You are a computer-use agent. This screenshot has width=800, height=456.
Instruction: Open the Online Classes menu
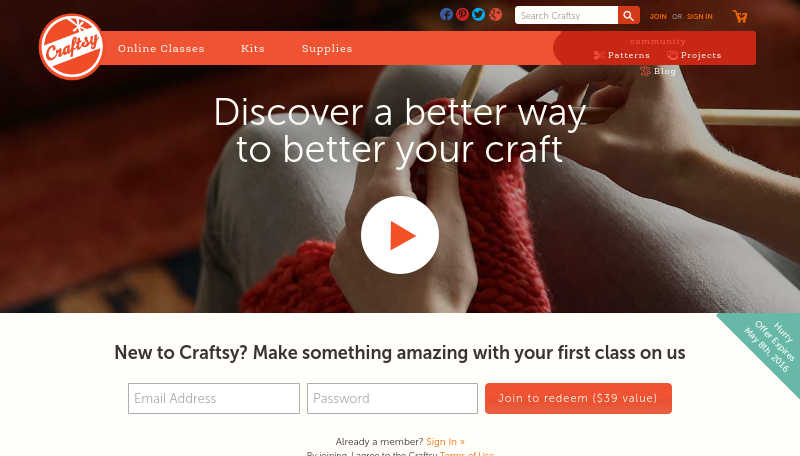[161, 48]
